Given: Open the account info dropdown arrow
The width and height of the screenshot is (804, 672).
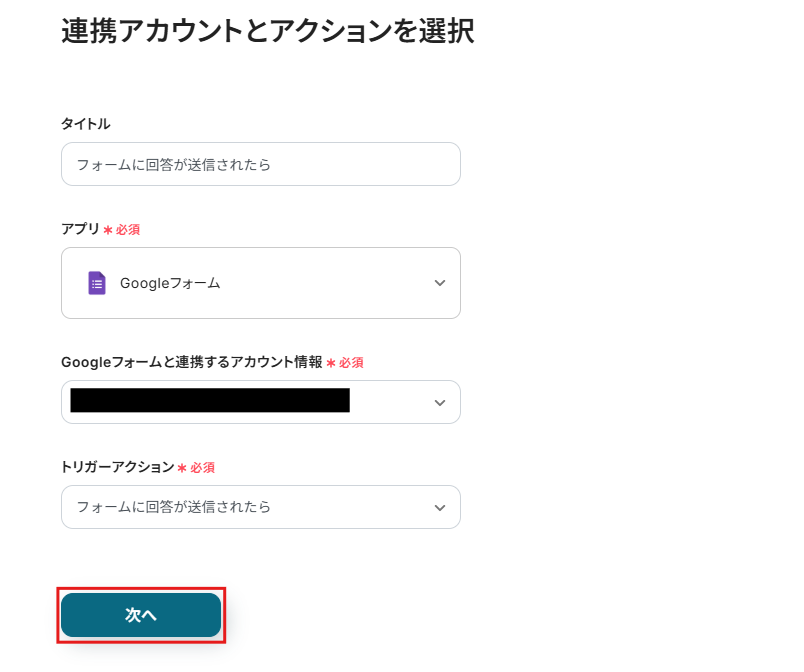Looking at the screenshot, I should point(440,402).
